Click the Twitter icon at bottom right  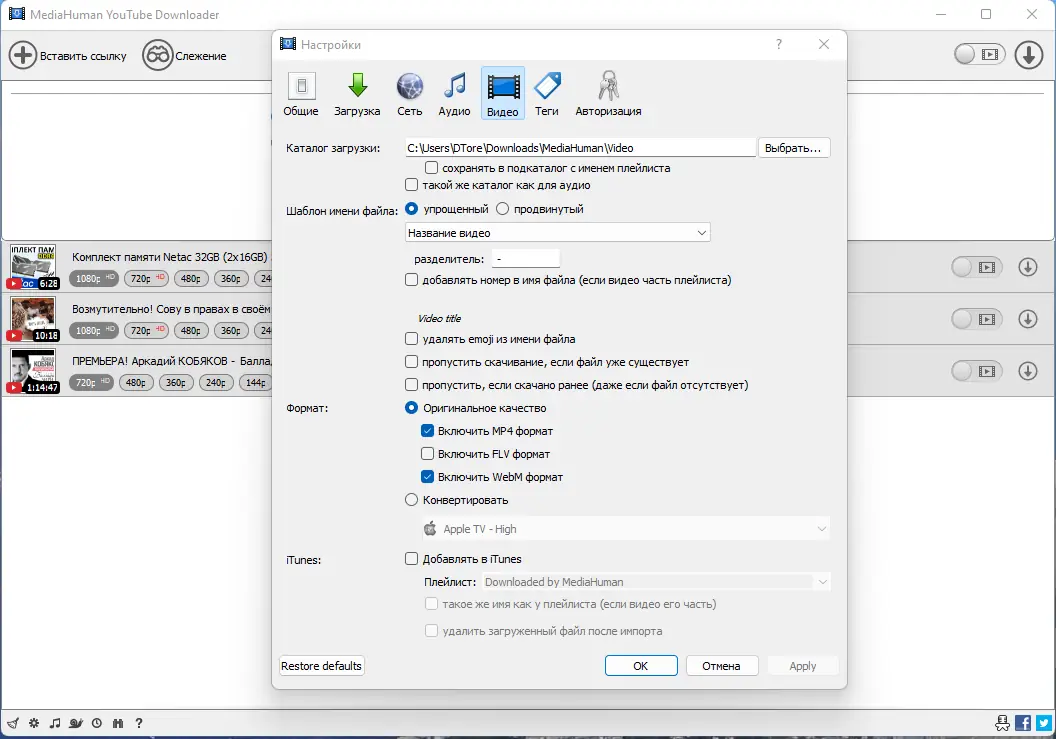pyautogui.click(x=1044, y=724)
